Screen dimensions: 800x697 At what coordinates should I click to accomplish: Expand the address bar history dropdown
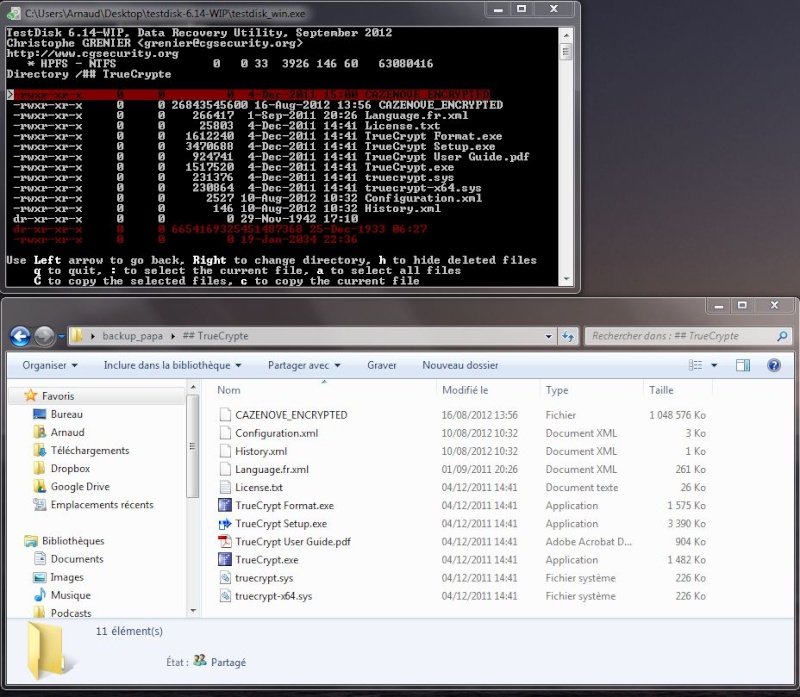pos(548,336)
